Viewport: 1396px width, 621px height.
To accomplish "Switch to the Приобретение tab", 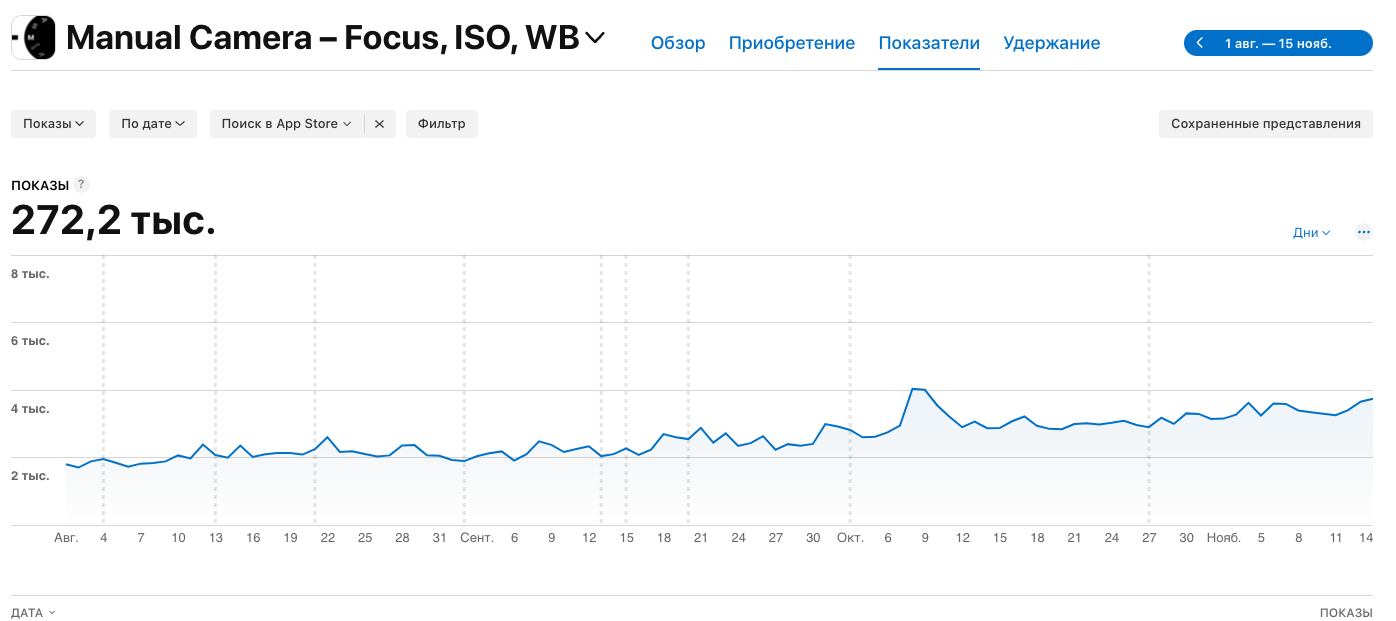I will click(x=791, y=43).
